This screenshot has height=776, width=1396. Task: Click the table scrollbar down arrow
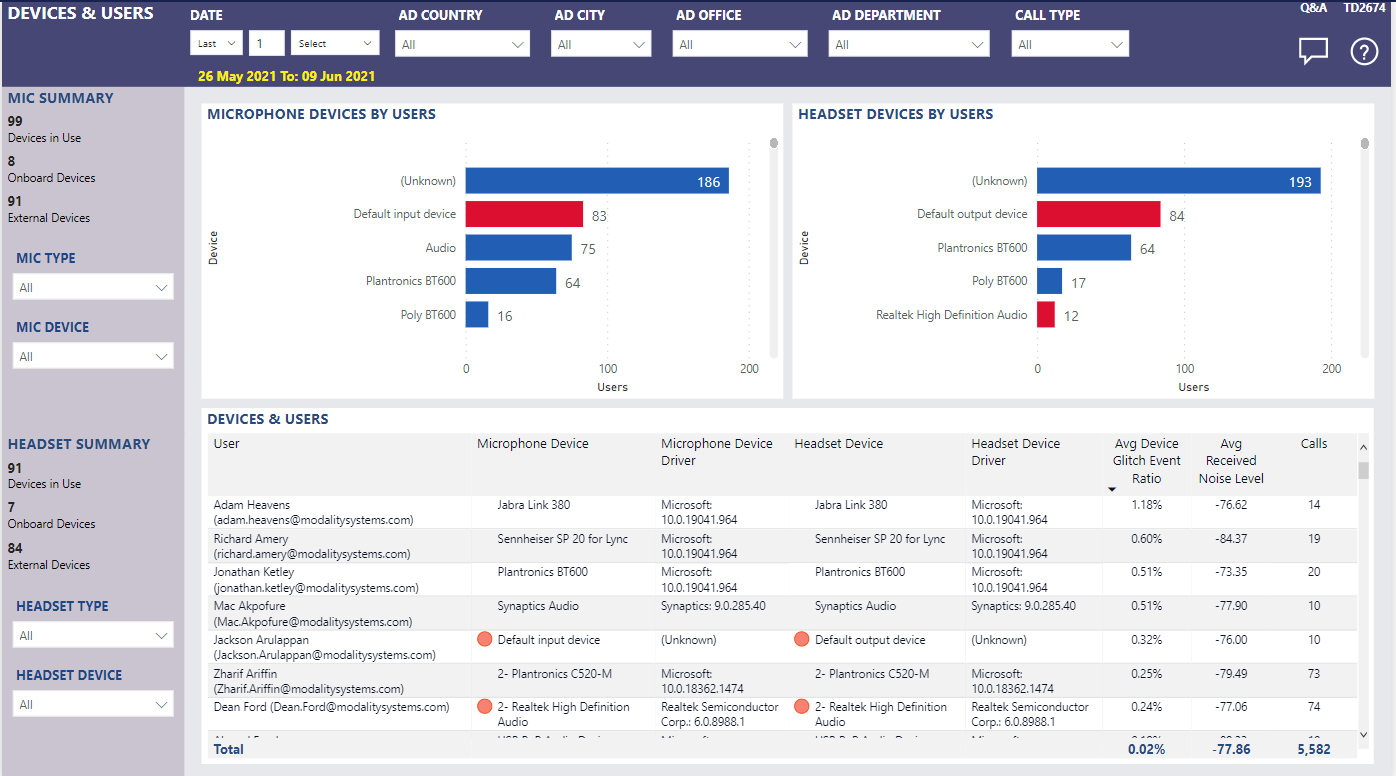(x=1364, y=734)
